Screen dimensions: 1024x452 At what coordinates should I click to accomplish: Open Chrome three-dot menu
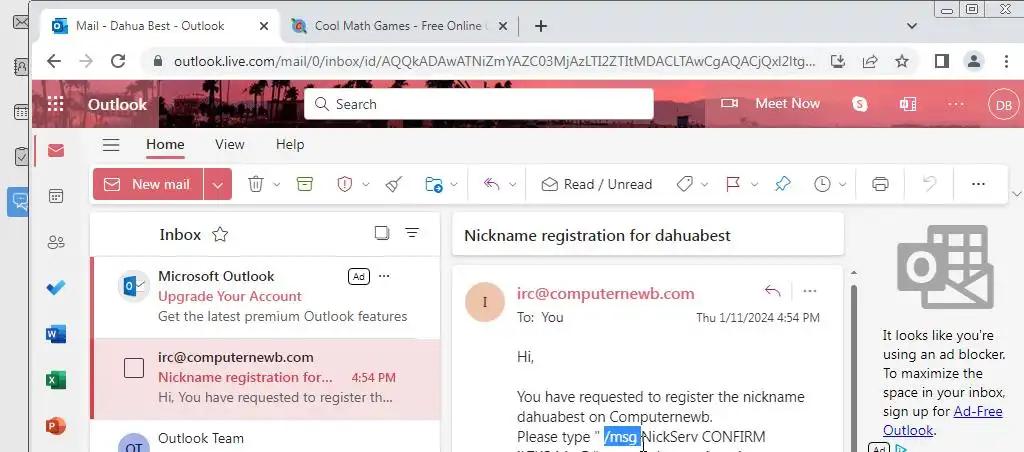click(1006, 61)
